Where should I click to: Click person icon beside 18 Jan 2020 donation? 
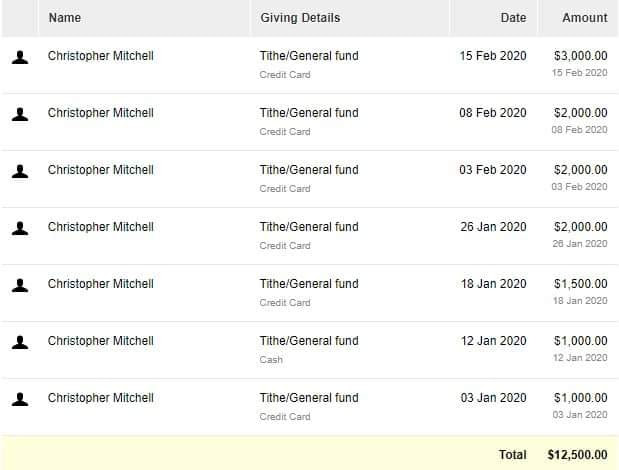[20, 285]
